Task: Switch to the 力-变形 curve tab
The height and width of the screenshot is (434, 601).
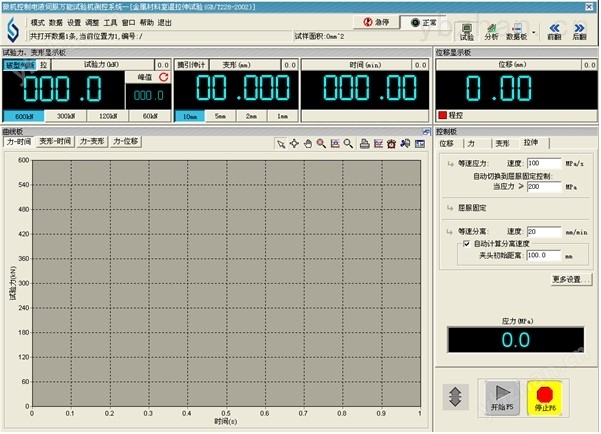Action: (92, 142)
